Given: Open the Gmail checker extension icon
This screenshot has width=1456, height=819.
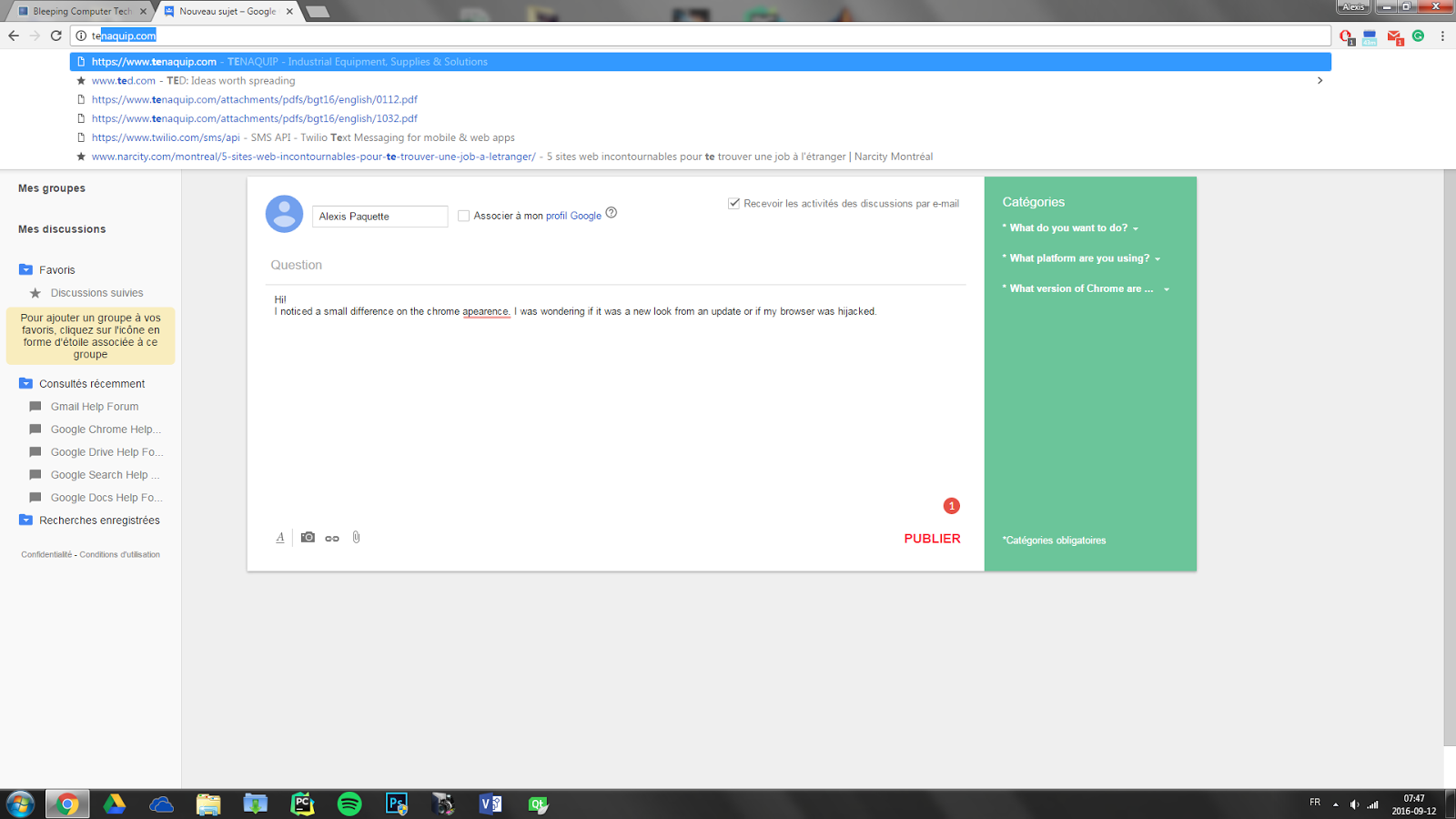Looking at the screenshot, I should [1394, 36].
